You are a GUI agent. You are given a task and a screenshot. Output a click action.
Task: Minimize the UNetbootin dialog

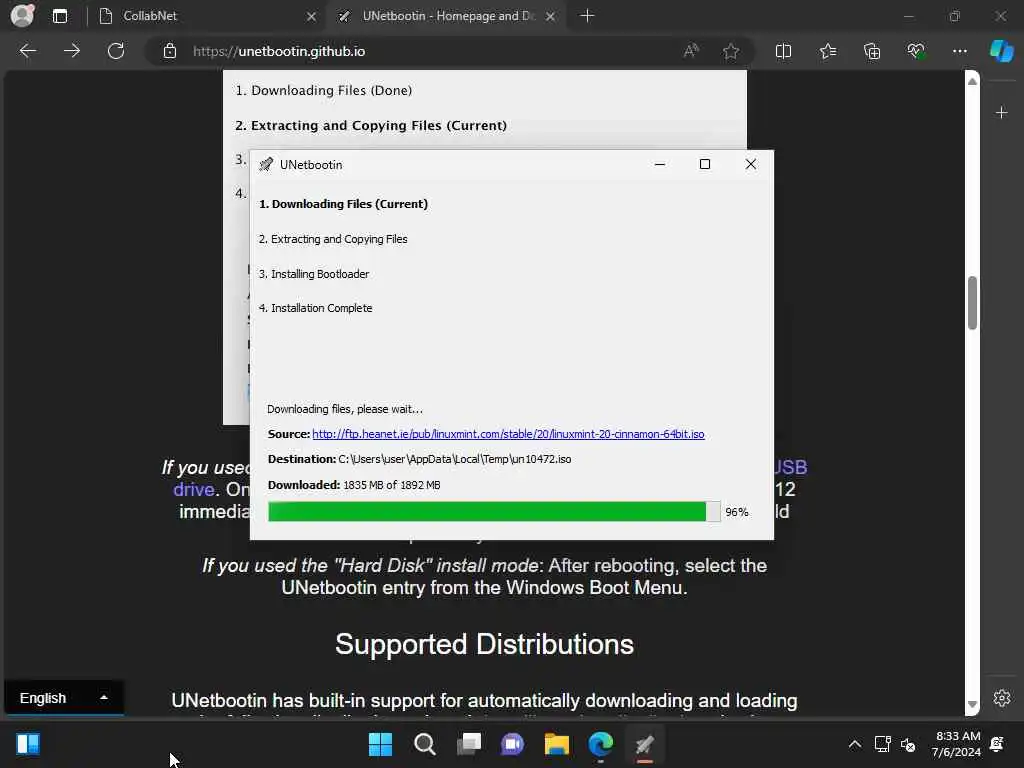[660, 165]
